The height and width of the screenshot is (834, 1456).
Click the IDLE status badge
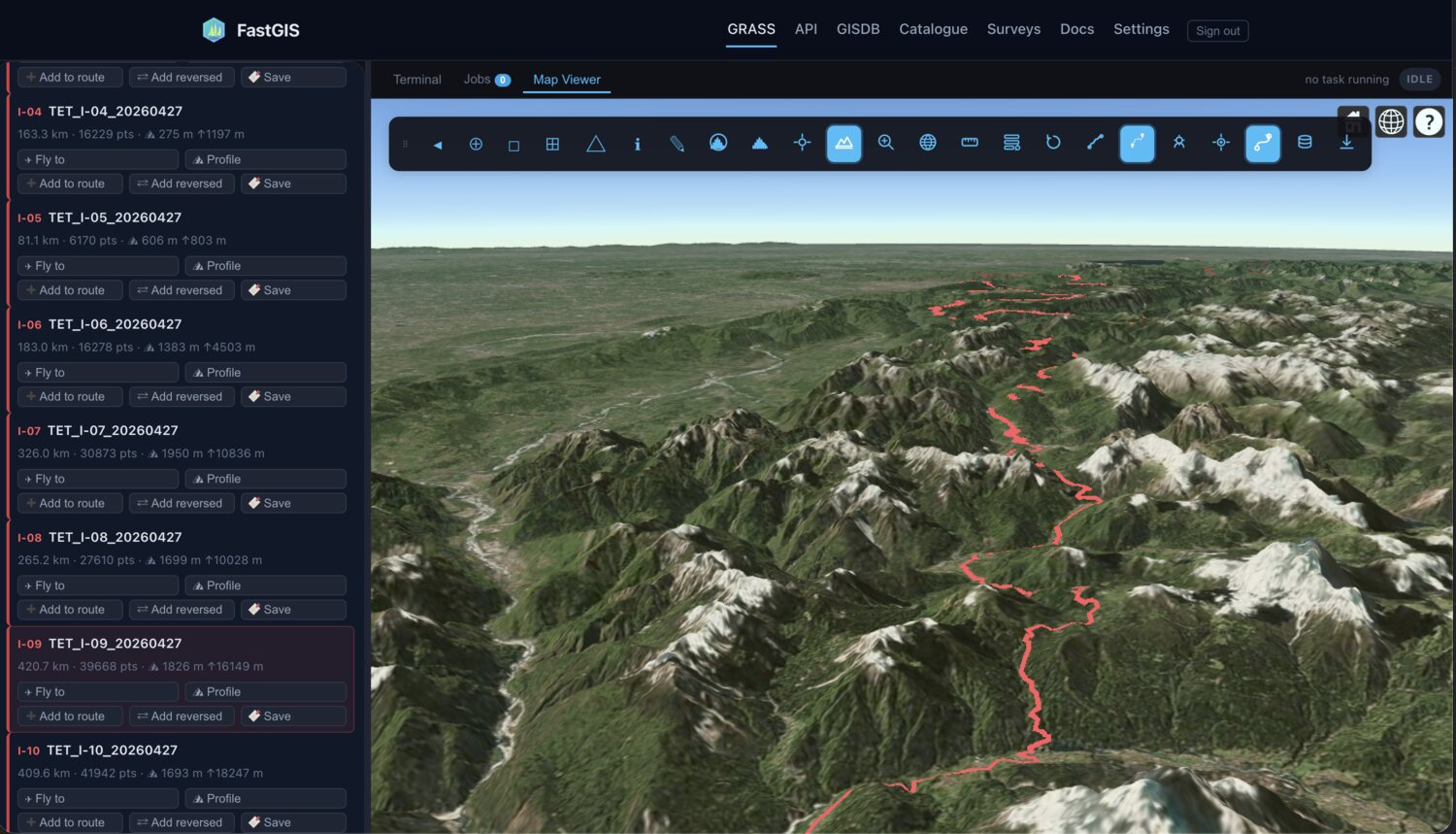[1419, 80]
